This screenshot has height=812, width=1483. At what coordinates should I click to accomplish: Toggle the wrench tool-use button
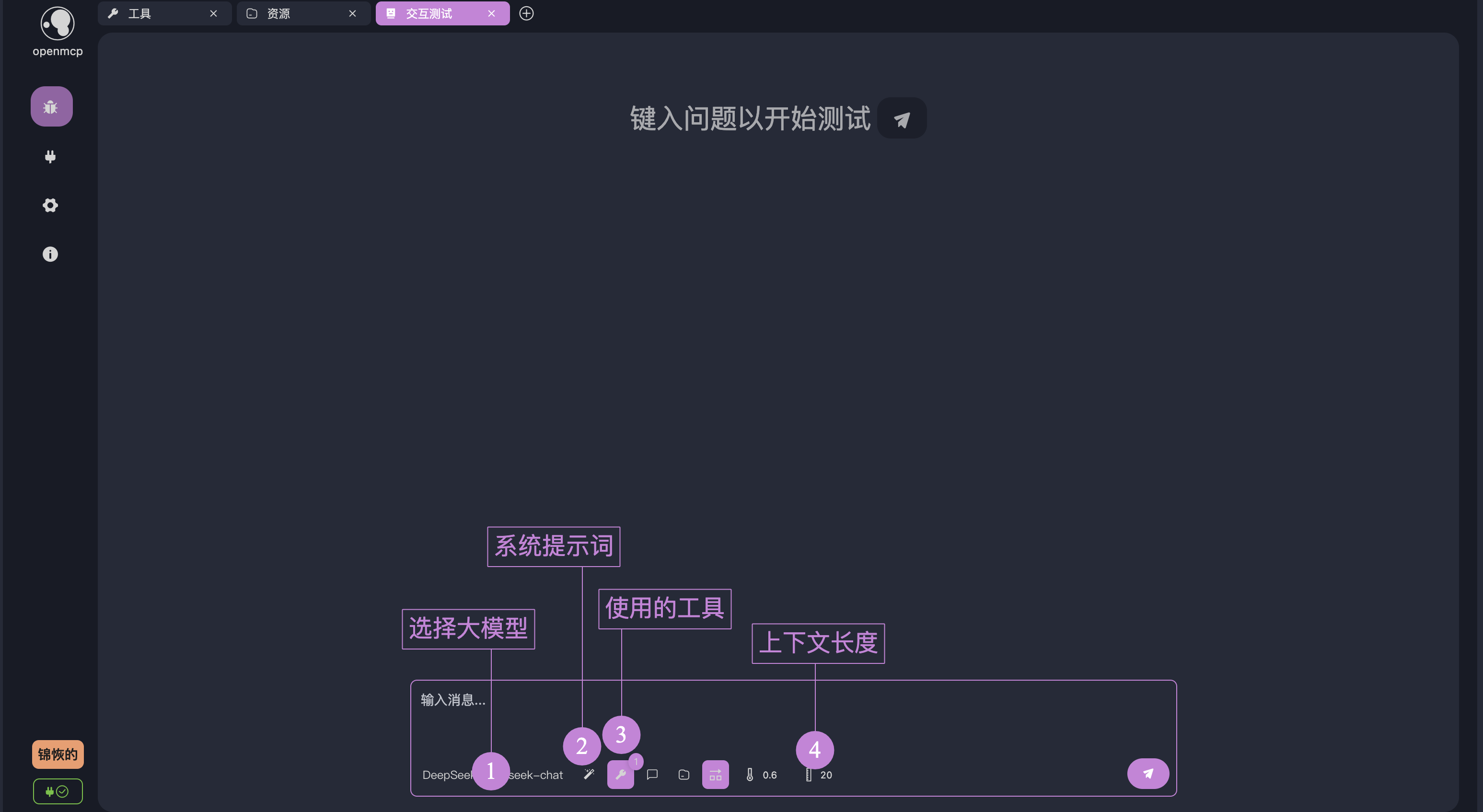pos(621,775)
